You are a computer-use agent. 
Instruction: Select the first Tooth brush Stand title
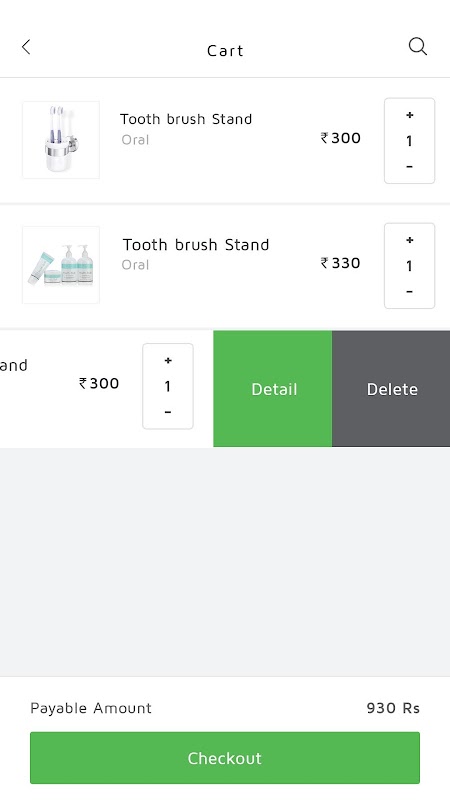click(x=186, y=119)
